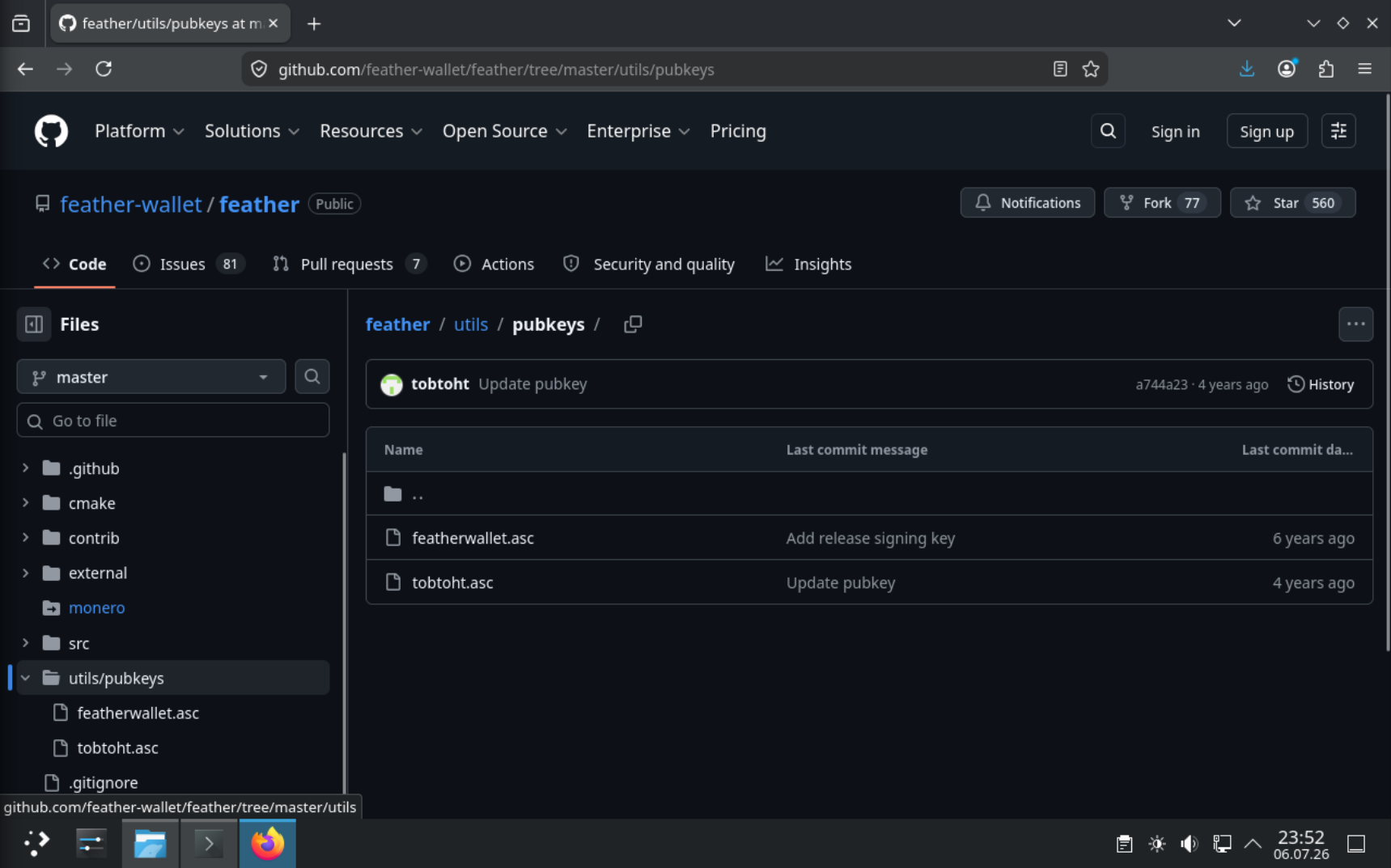Open appearance settings sliders icon
The height and width of the screenshot is (868, 1391).
(1338, 131)
